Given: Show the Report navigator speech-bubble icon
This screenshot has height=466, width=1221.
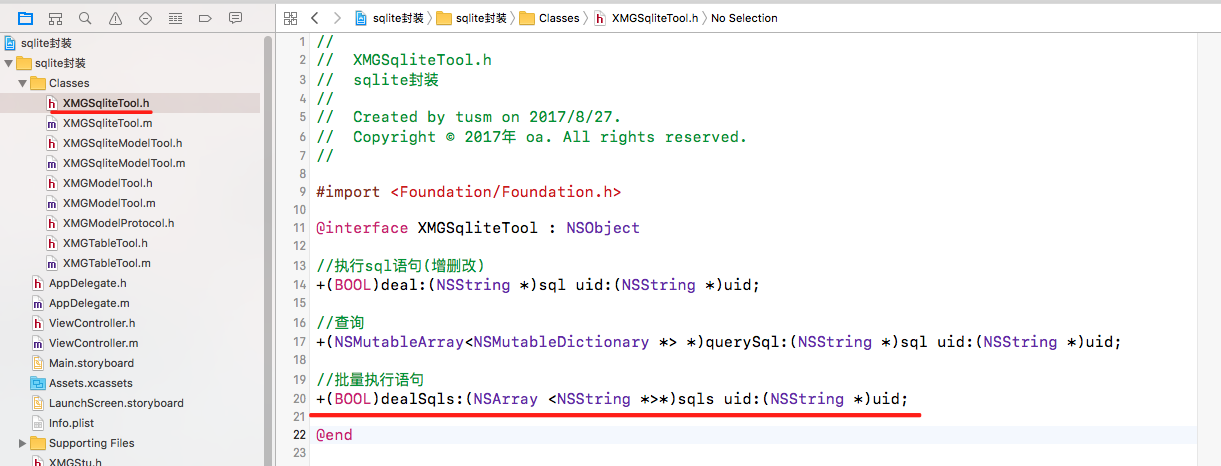Looking at the screenshot, I should click(235, 18).
